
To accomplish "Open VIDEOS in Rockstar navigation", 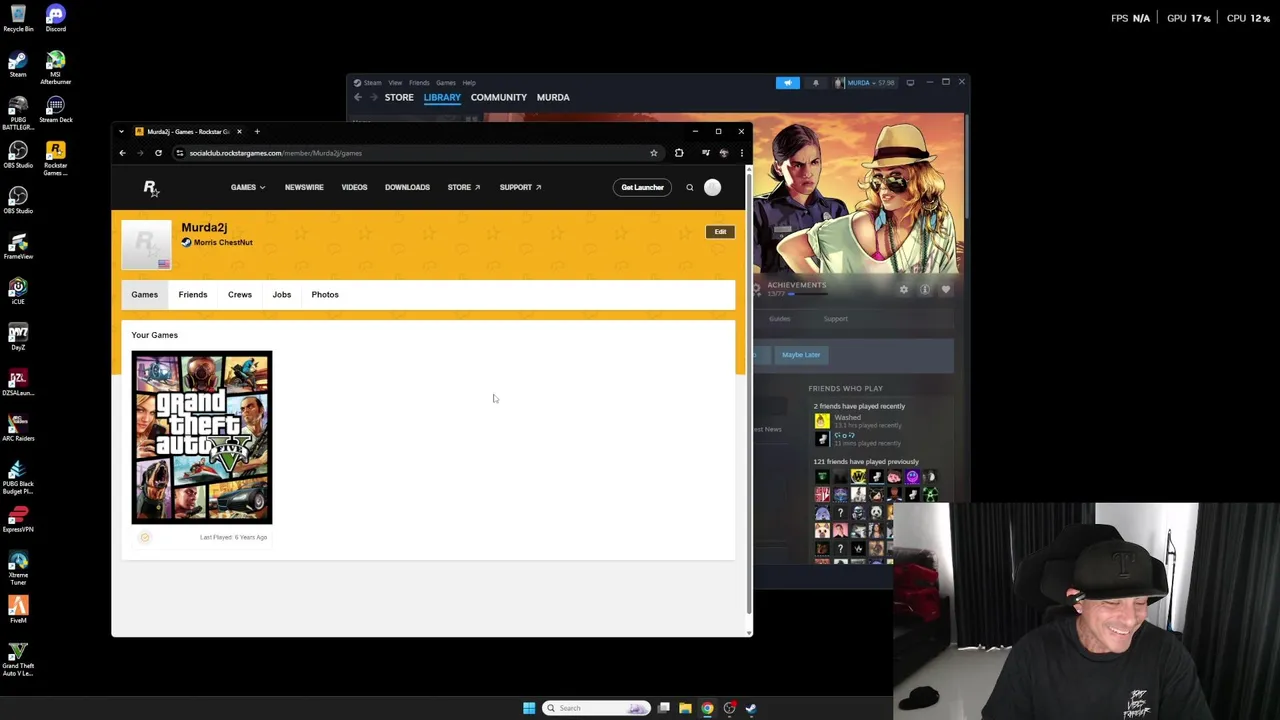I will 354,187.
